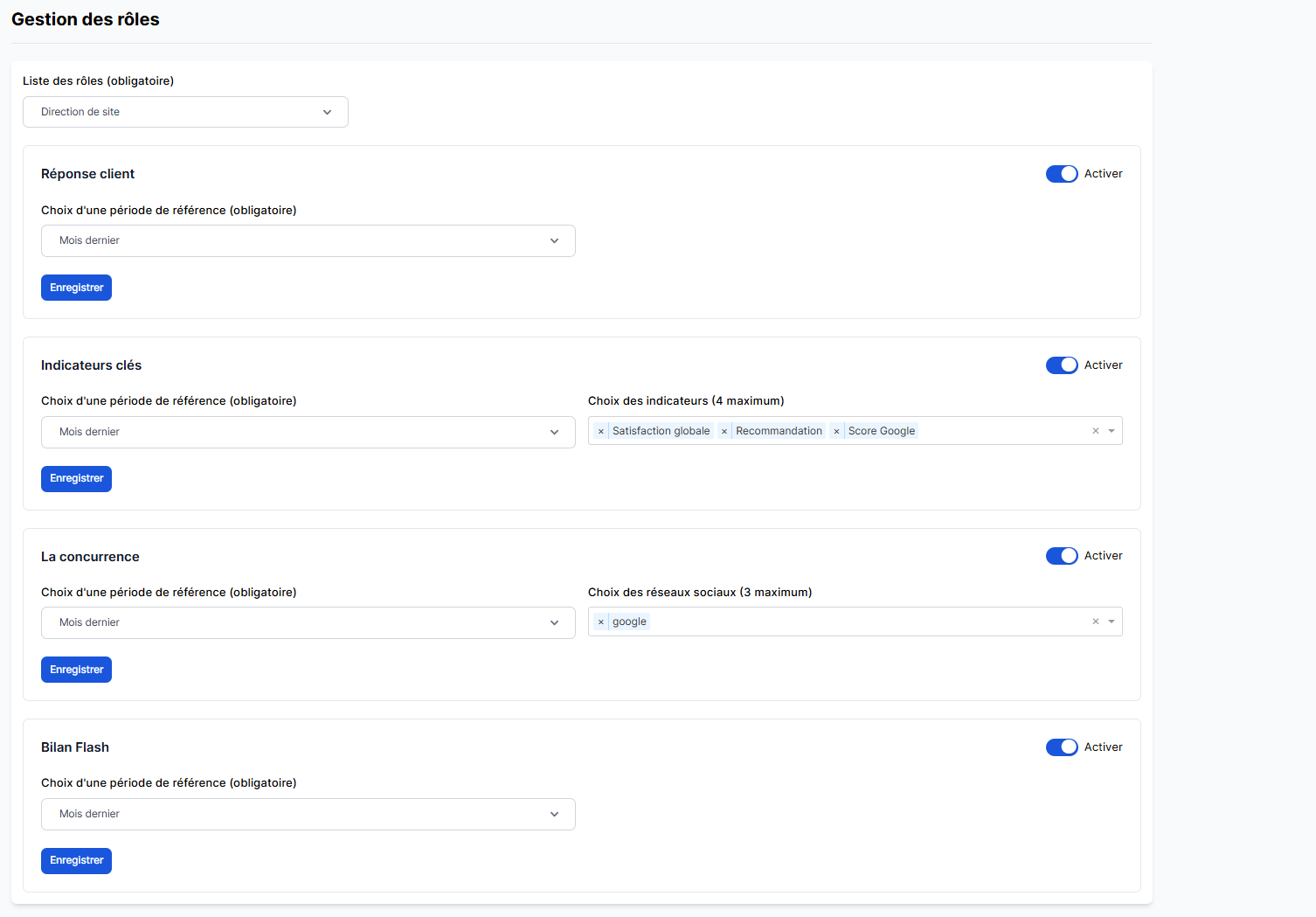This screenshot has width=1316, height=917.
Task: Remove the google social network tag
Action: (601, 622)
